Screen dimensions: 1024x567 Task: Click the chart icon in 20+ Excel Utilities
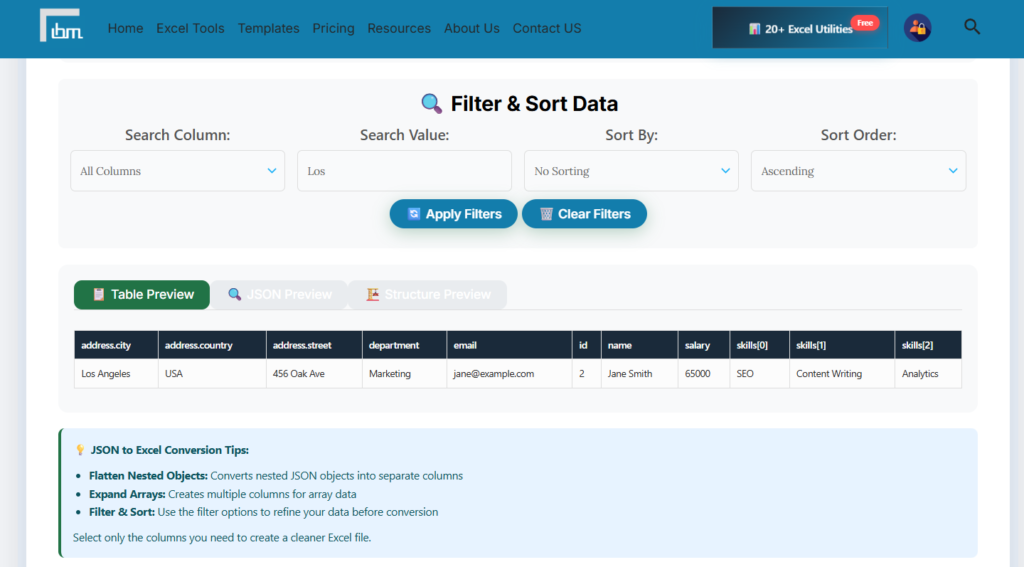[x=754, y=29]
